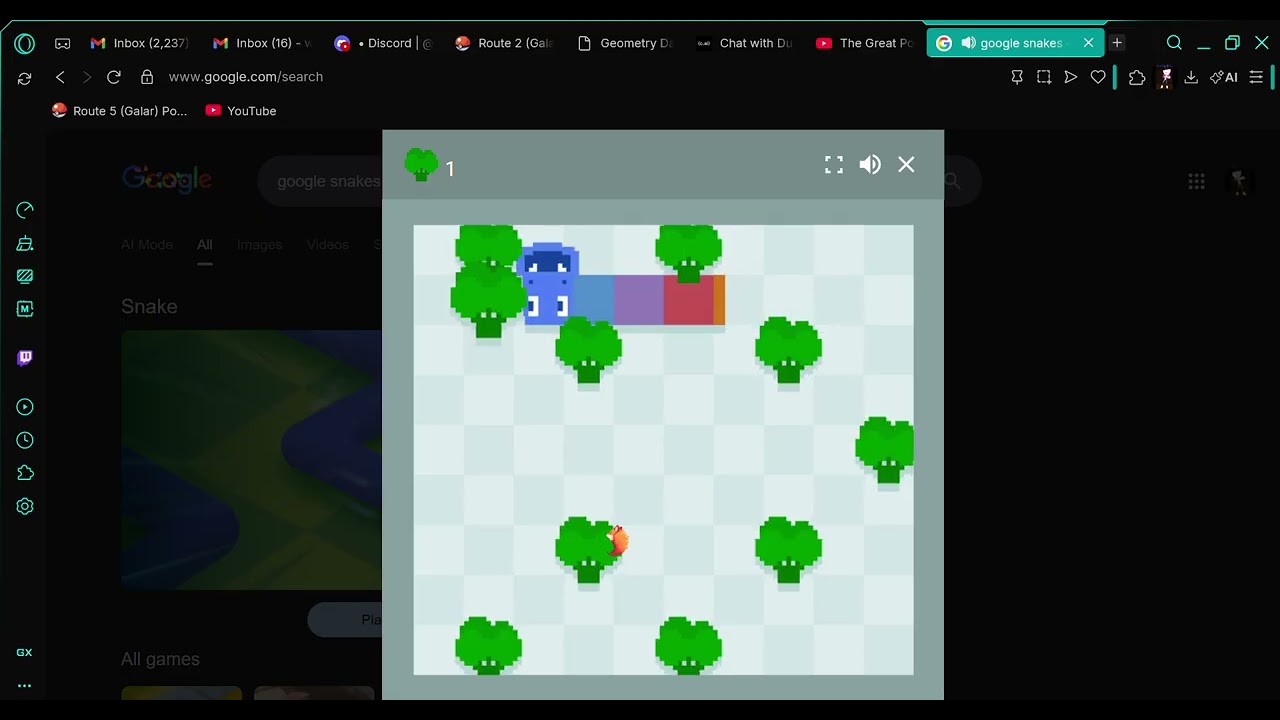This screenshot has width=1280, height=720.
Task: Click the pinboard pin icon in toolbar
Action: click(1017, 77)
